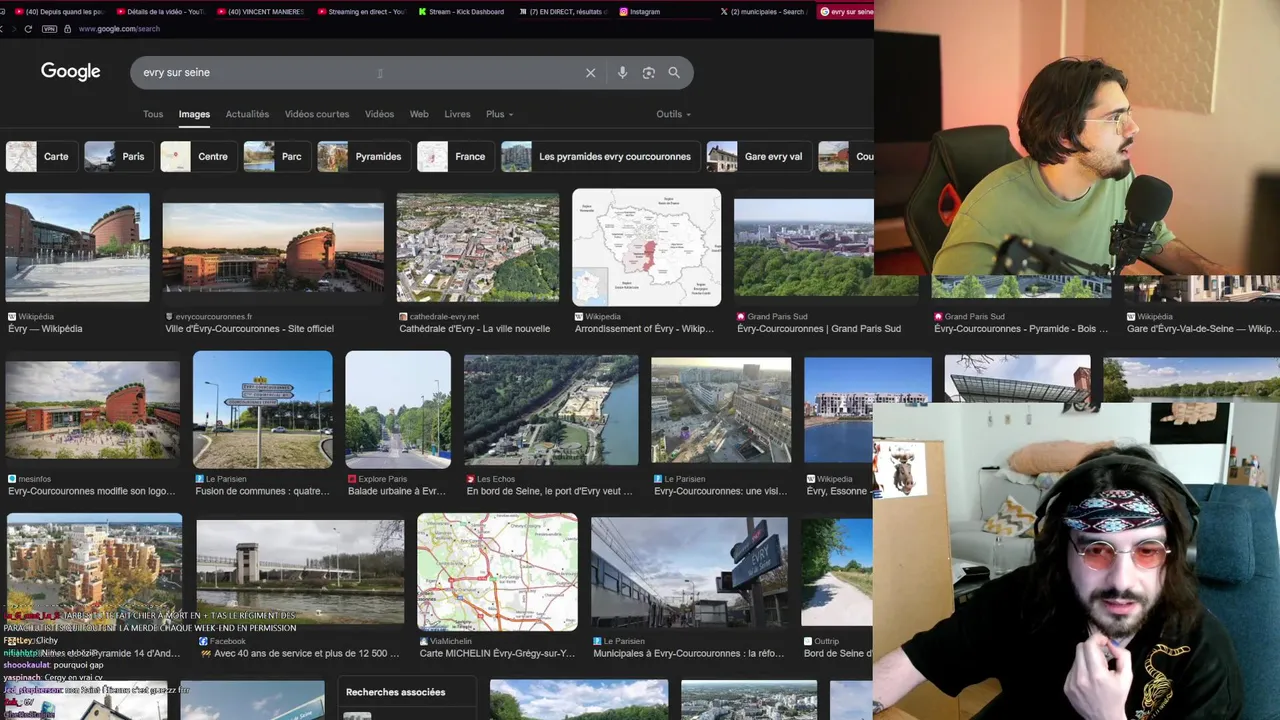Viewport: 1280px width, 720px height.
Task: Click 'Évry — Wikipédia' caption link
Action: click(x=45, y=329)
